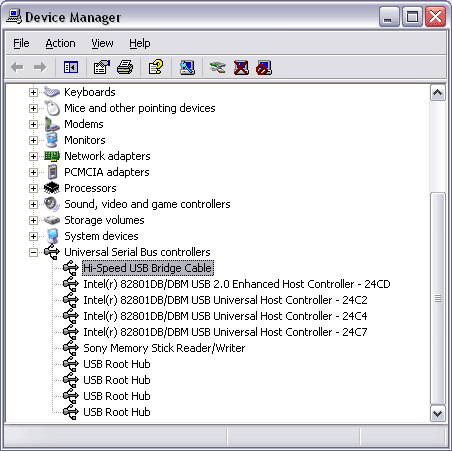Viewport: 452px width, 451px height.
Task: Click the Universal Serial Bus controllers icon
Action: pos(52,252)
